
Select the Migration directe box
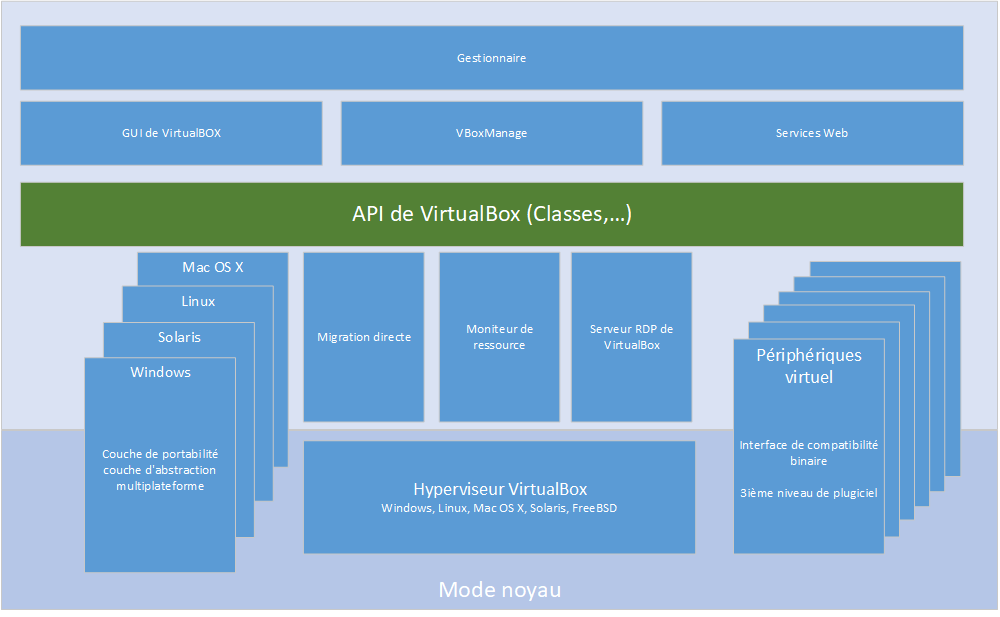pyautogui.click(x=364, y=337)
